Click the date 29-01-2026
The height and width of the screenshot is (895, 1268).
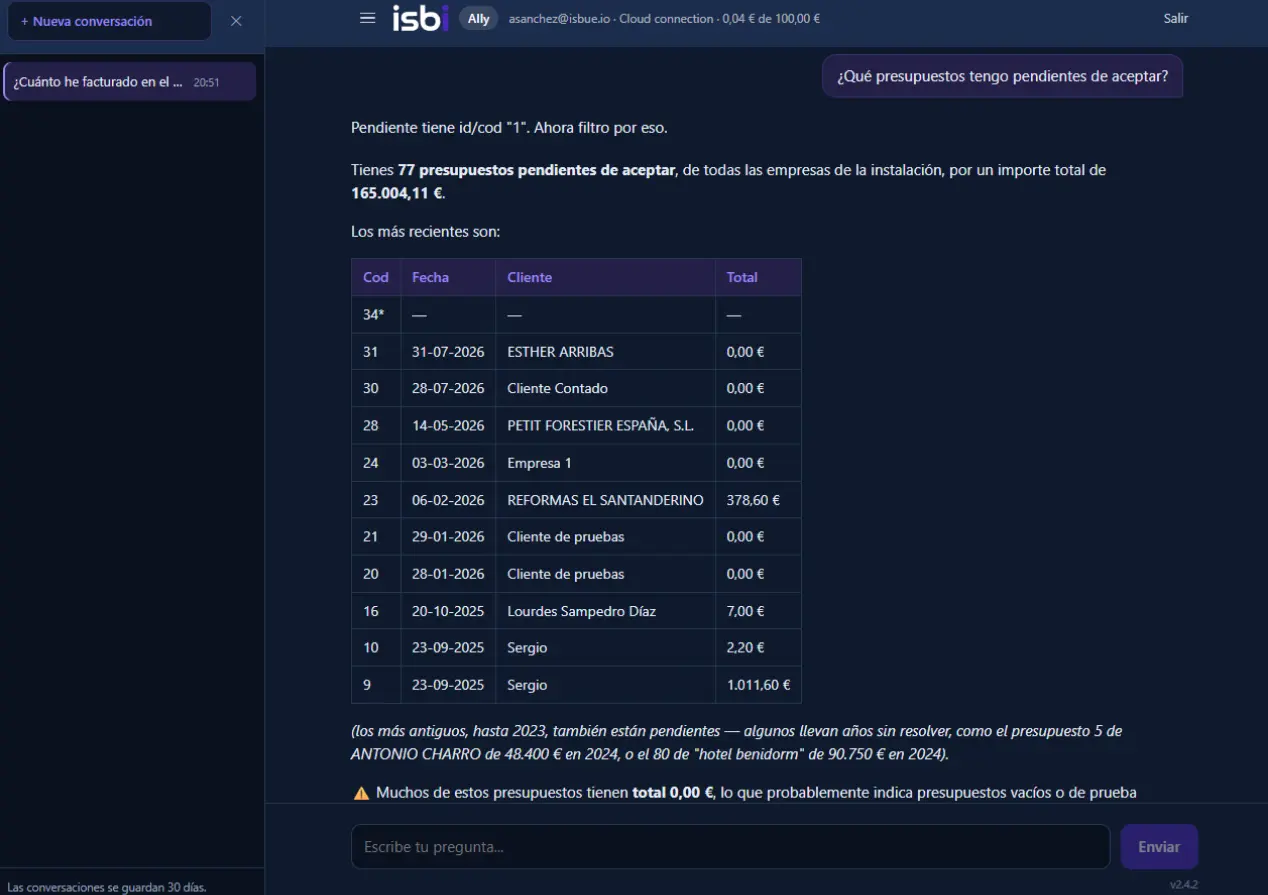click(448, 537)
